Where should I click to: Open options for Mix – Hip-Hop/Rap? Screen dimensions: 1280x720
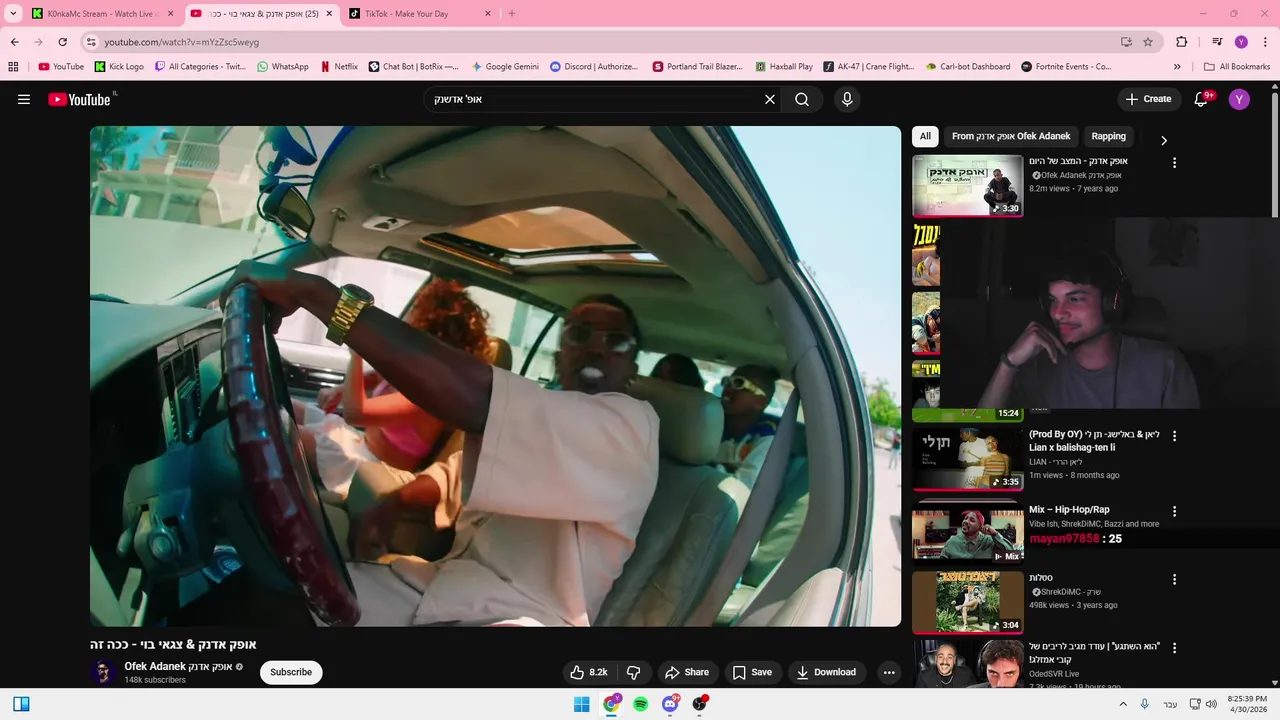coord(1174,511)
